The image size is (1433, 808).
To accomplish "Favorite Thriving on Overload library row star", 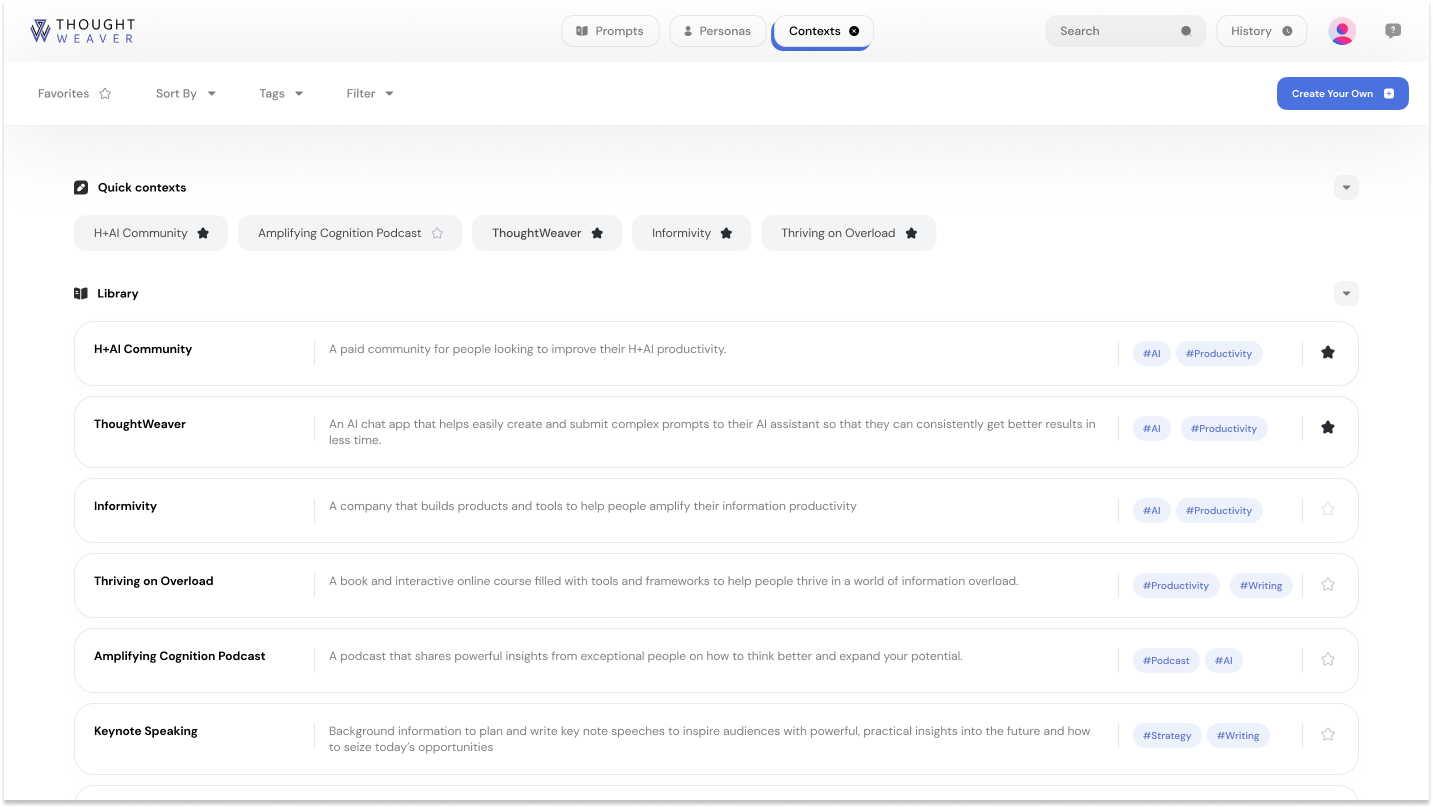I will [1328, 584].
